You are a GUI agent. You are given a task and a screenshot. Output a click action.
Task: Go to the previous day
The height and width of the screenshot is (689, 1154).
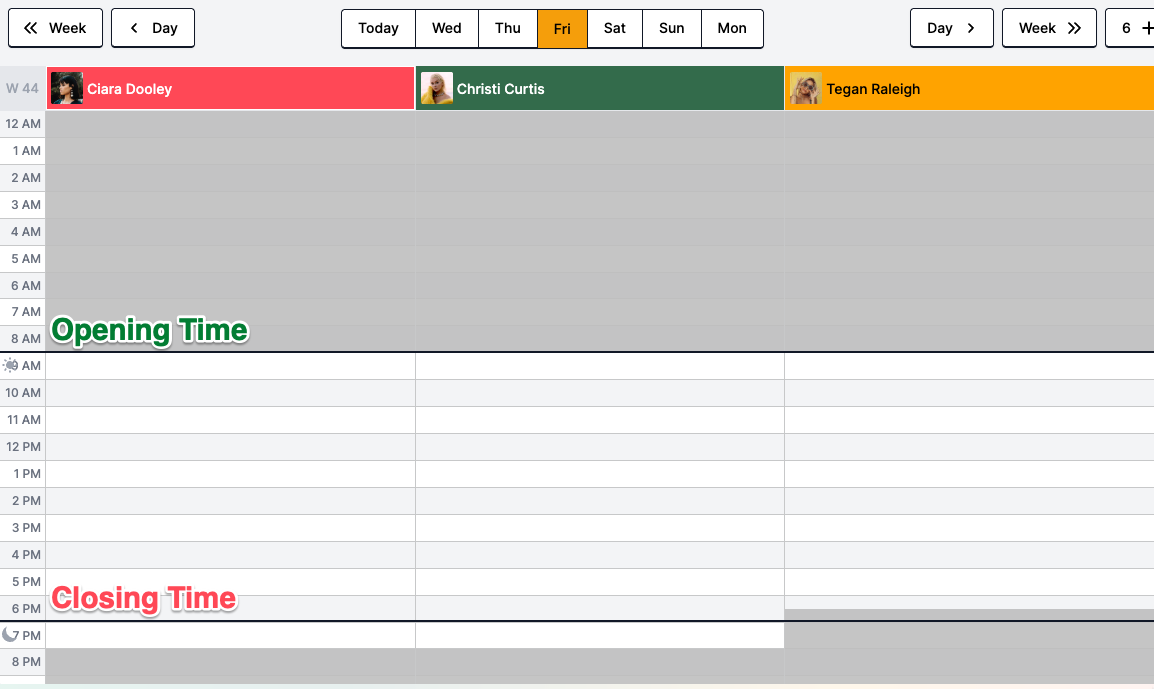(x=153, y=28)
